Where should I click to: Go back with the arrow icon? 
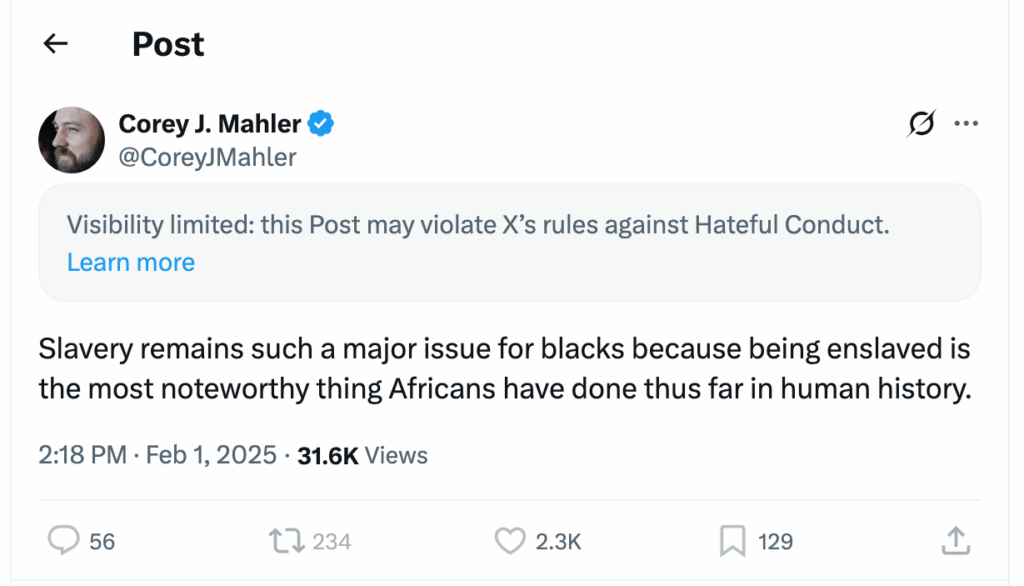tap(55, 43)
